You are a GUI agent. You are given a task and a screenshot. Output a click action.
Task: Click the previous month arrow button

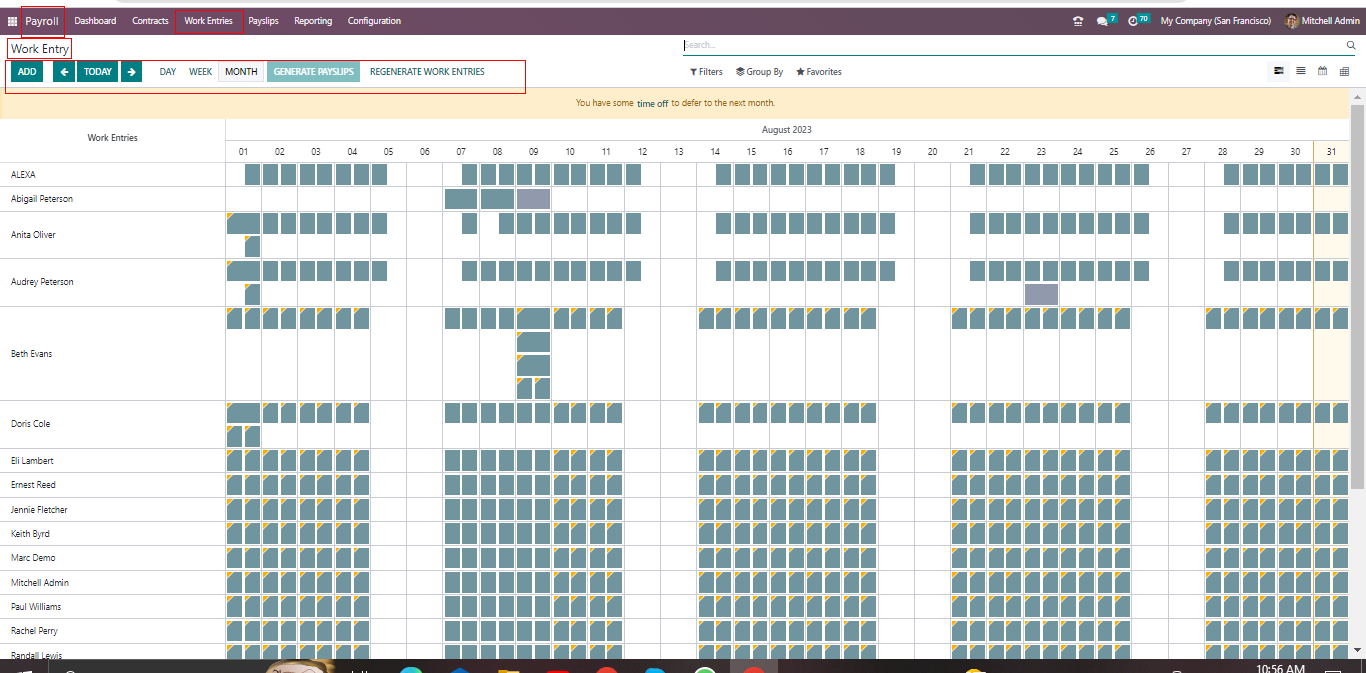[x=64, y=72]
